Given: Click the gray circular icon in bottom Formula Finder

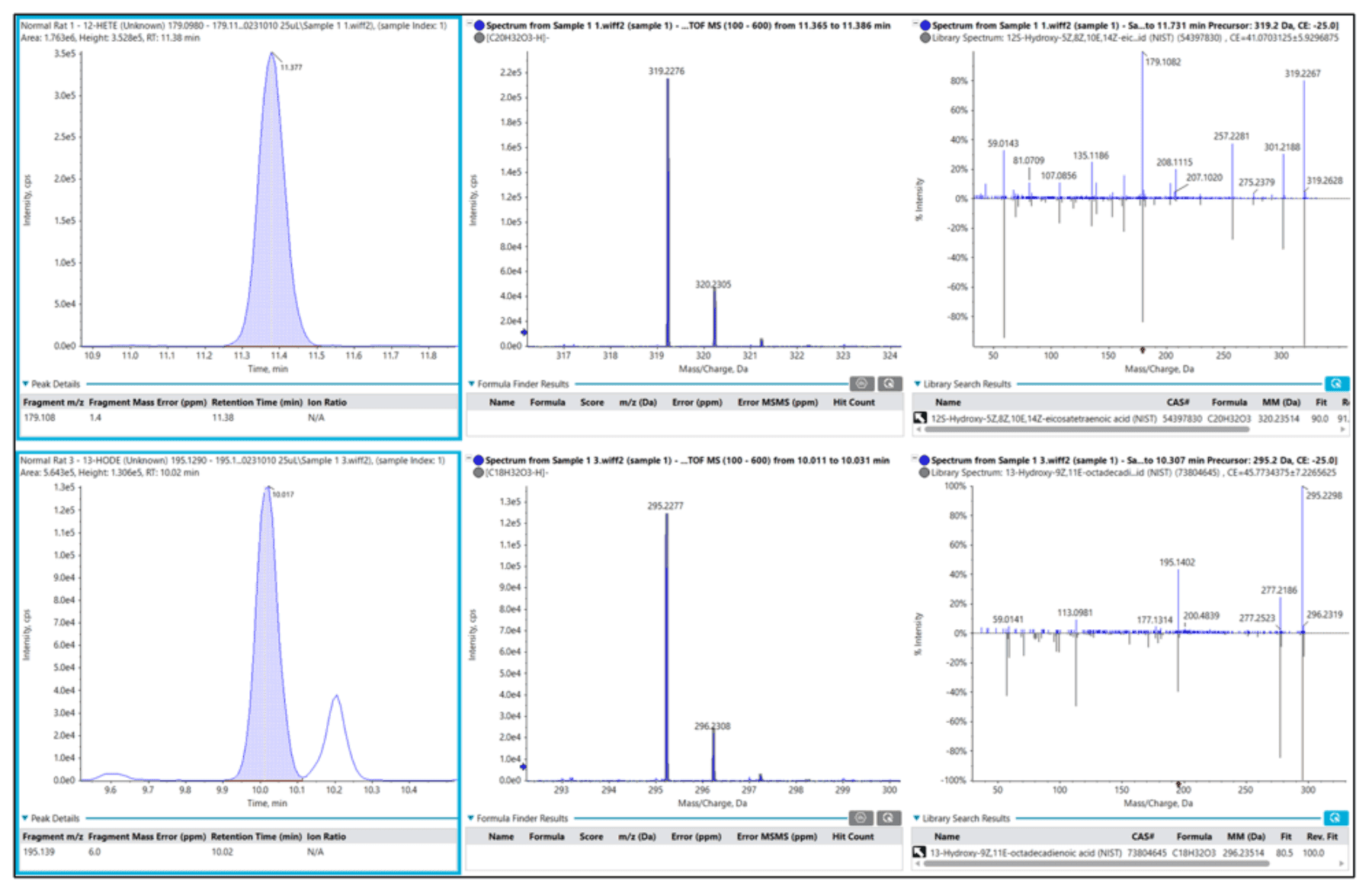Looking at the screenshot, I should click(861, 818).
